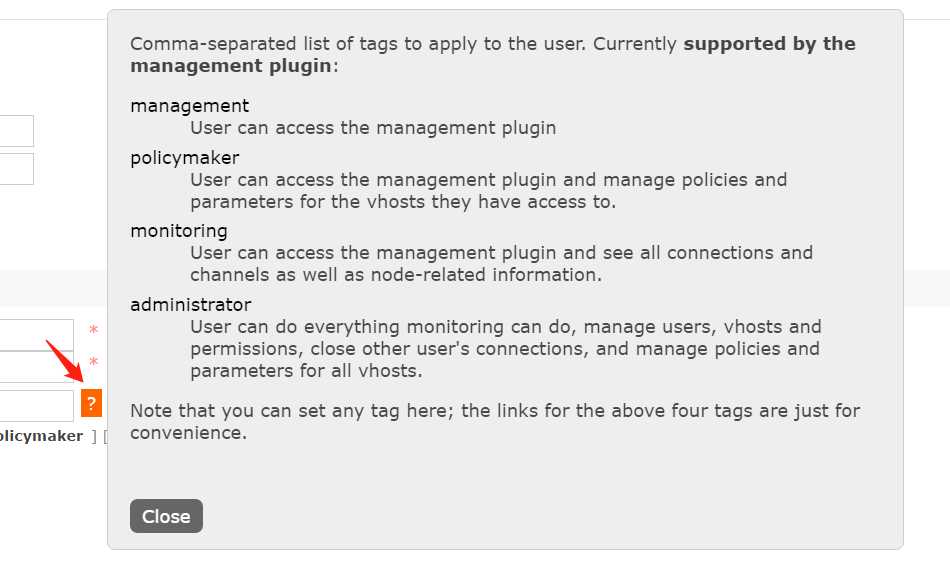The image size is (950, 581).
Task: Click the description about managing policies for accessible vhosts
Action: point(488,191)
